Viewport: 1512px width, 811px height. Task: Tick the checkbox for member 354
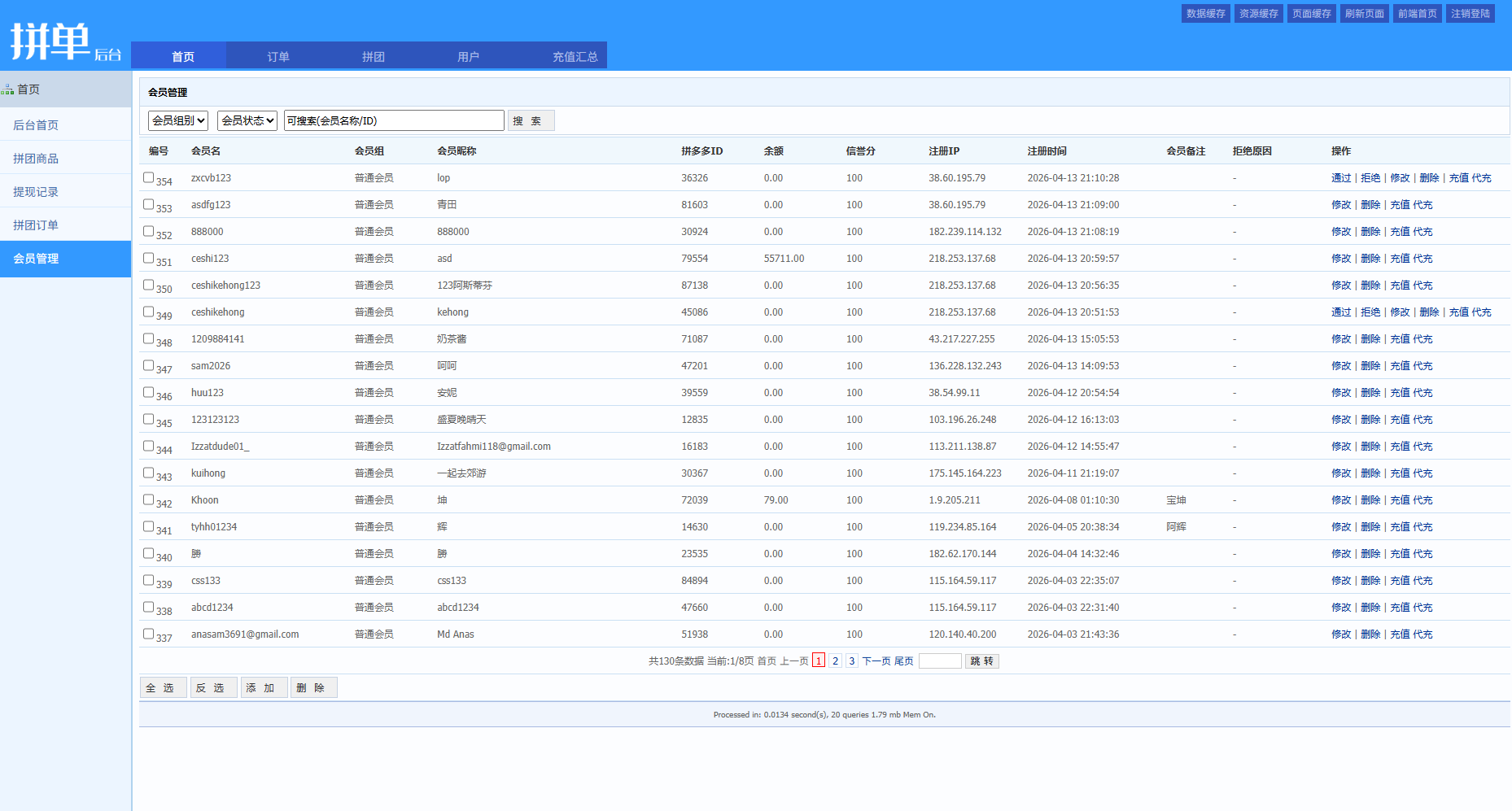(x=148, y=177)
